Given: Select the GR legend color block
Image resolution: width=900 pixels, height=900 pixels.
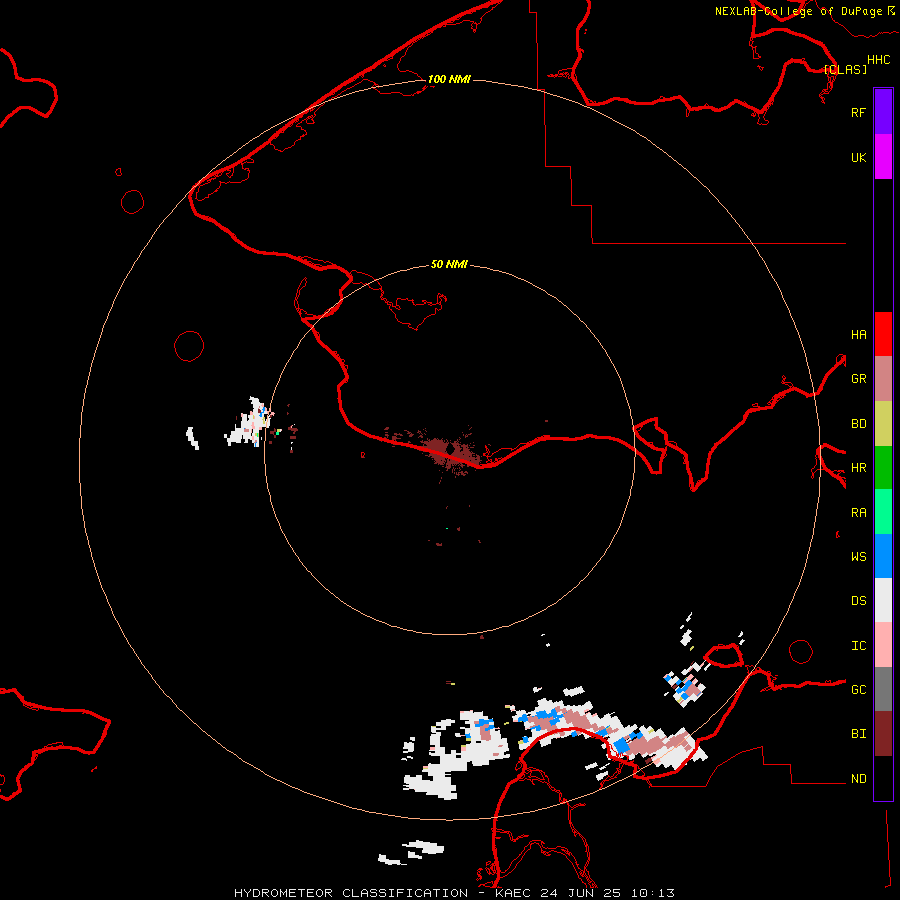Looking at the screenshot, I should pyautogui.click(x=883, y=379).
